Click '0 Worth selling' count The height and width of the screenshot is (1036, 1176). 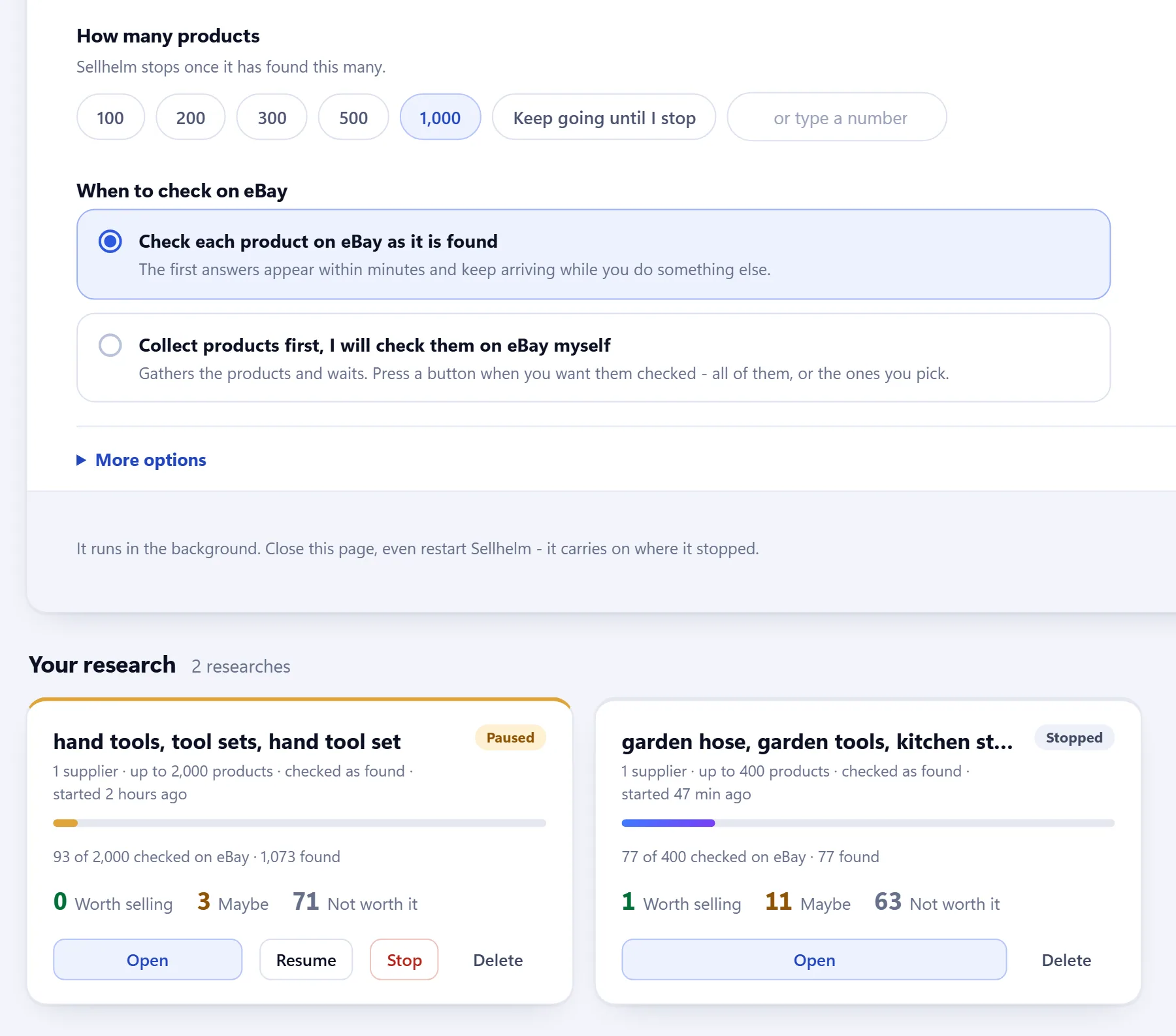(113, 903)
